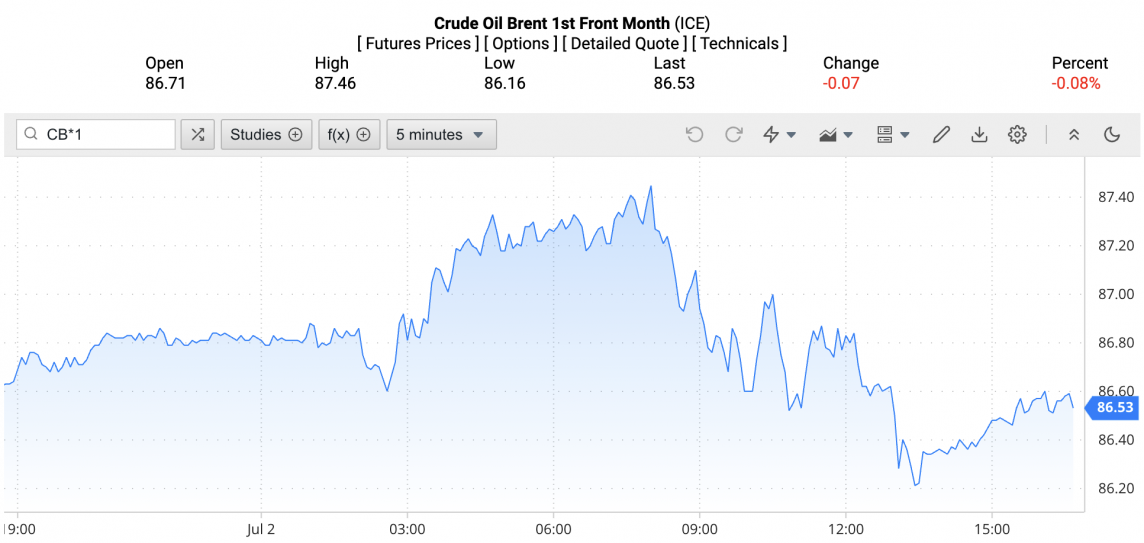Redo the chart change
The width and height of the screenshot is (1144, 543).
click(733, 135)
